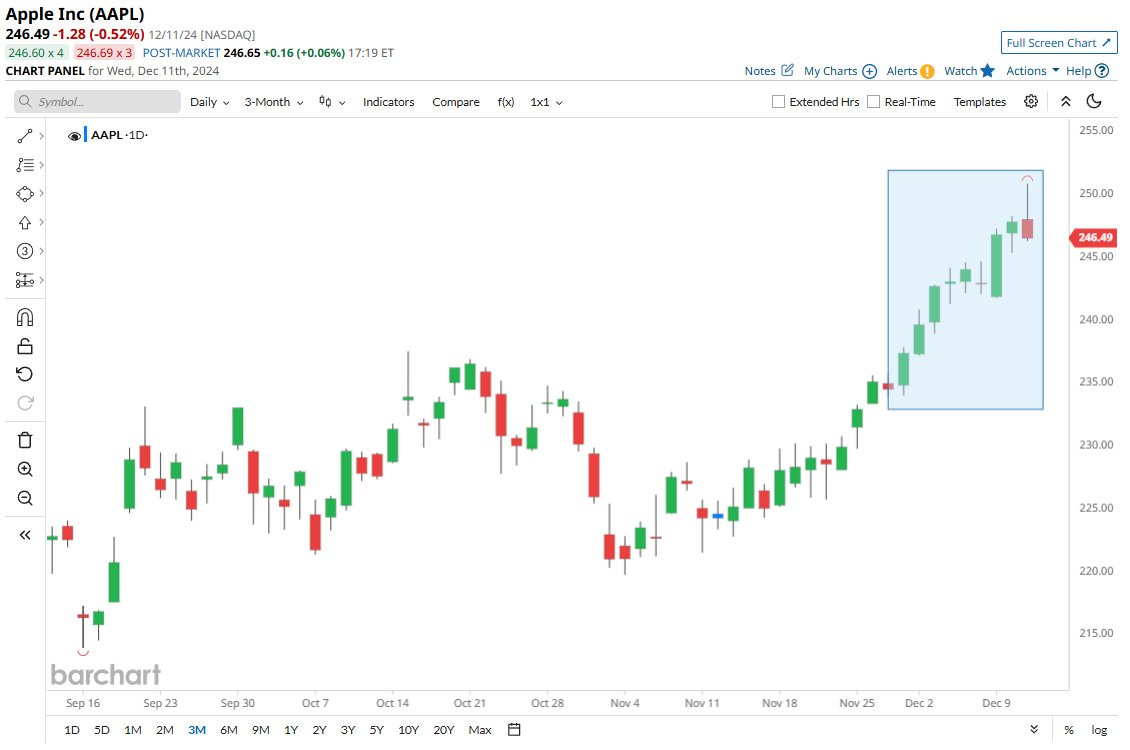Image resolution: width=1130 pixels, height=750 pixels.
Task: Expand measurement tool submenu chevron
Action: [x=42, y=280]
